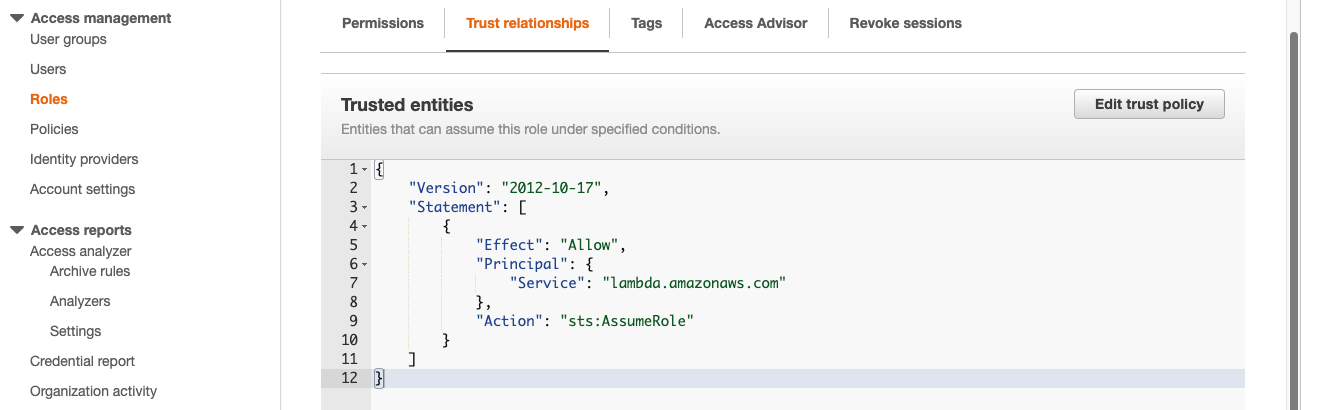Collapse the Access reports section triangle

(x=17, y=230)
